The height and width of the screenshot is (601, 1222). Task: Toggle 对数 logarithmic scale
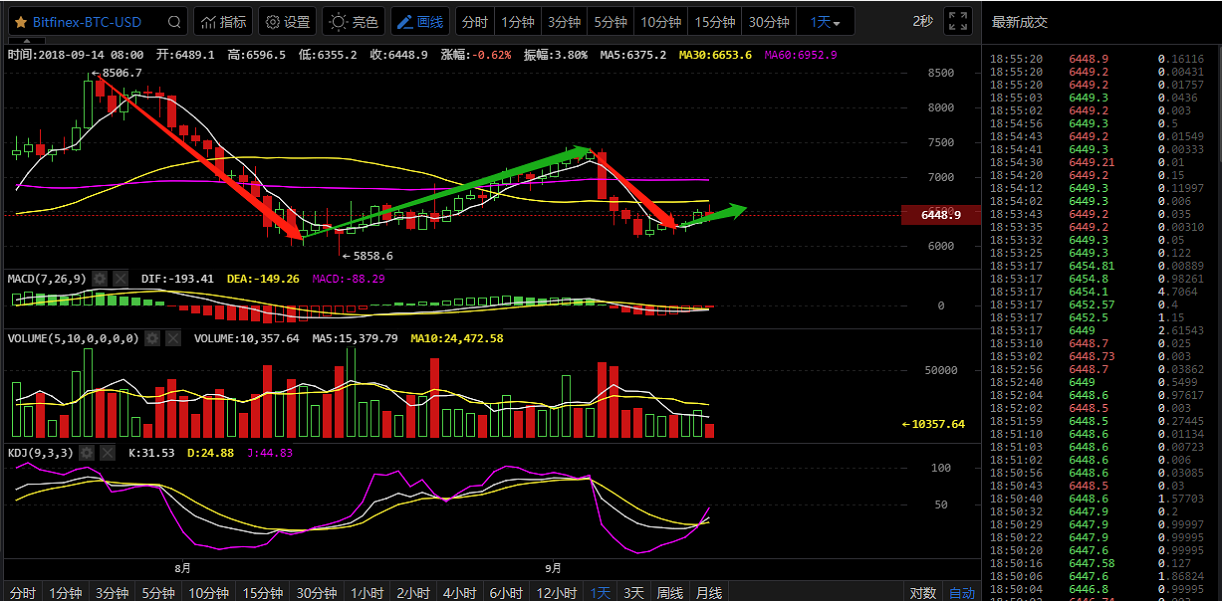coord(923,593)
